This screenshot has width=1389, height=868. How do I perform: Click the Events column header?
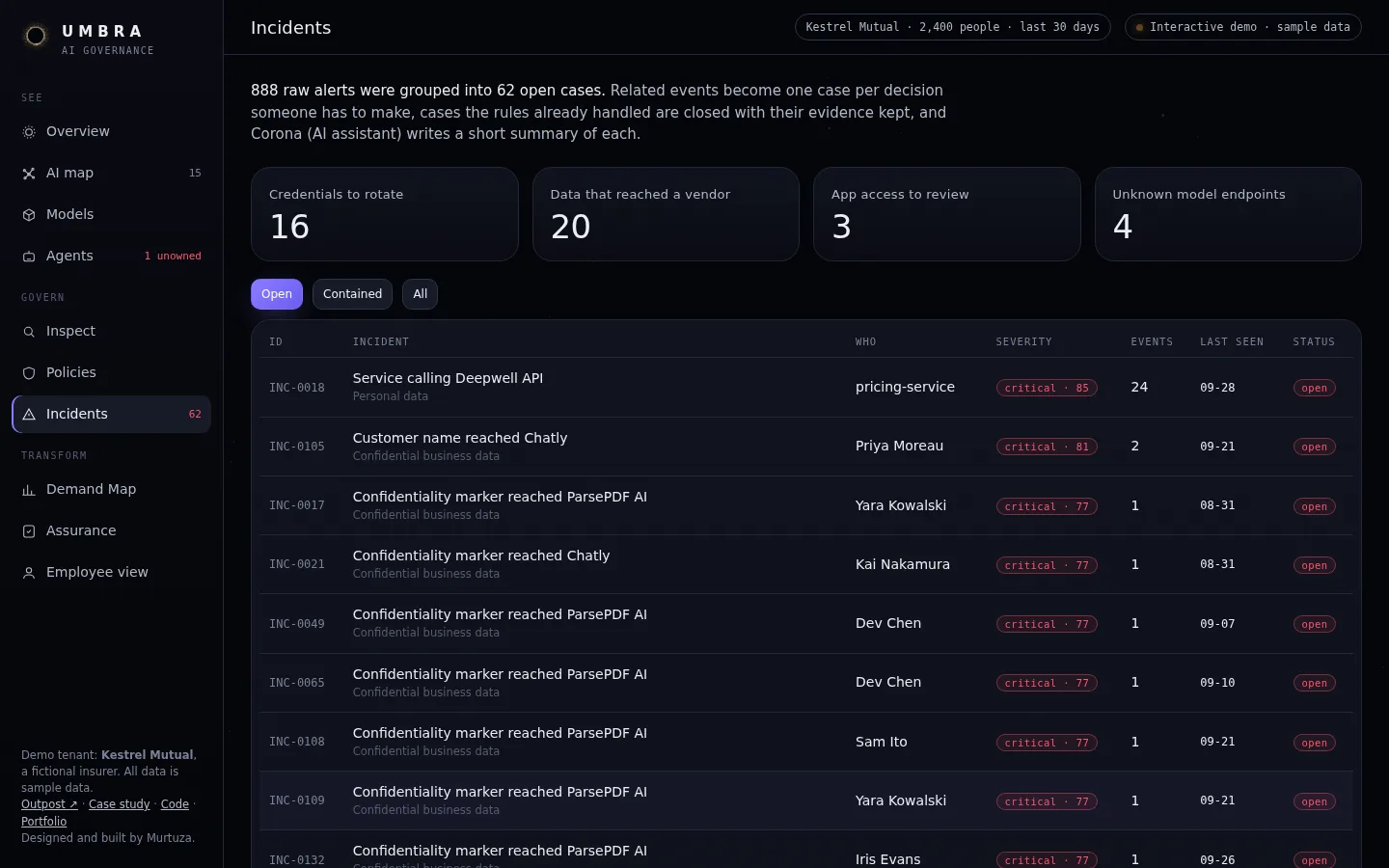pos(1152,341)
